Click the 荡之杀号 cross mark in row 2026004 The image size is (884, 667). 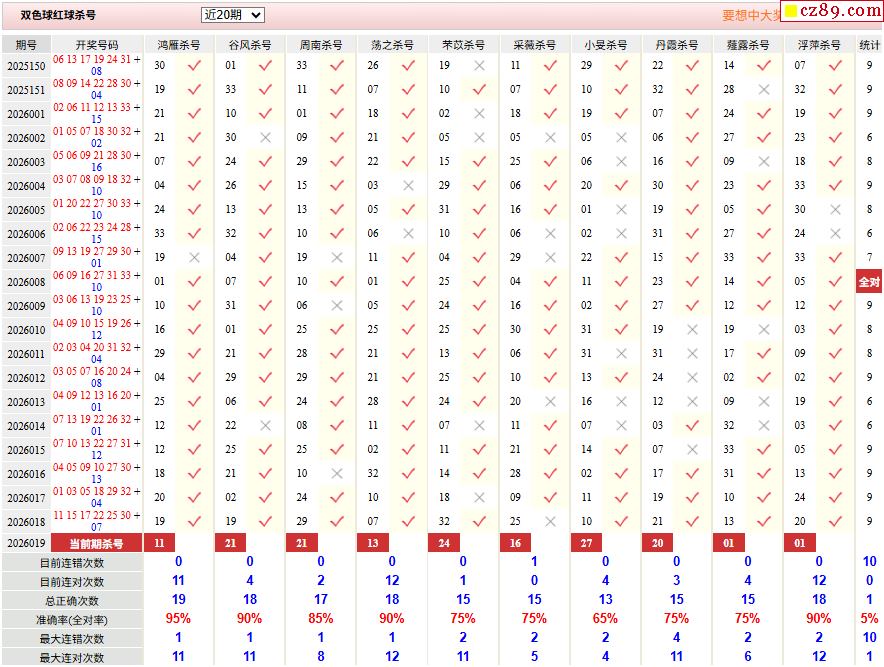[x=408, y=185]
